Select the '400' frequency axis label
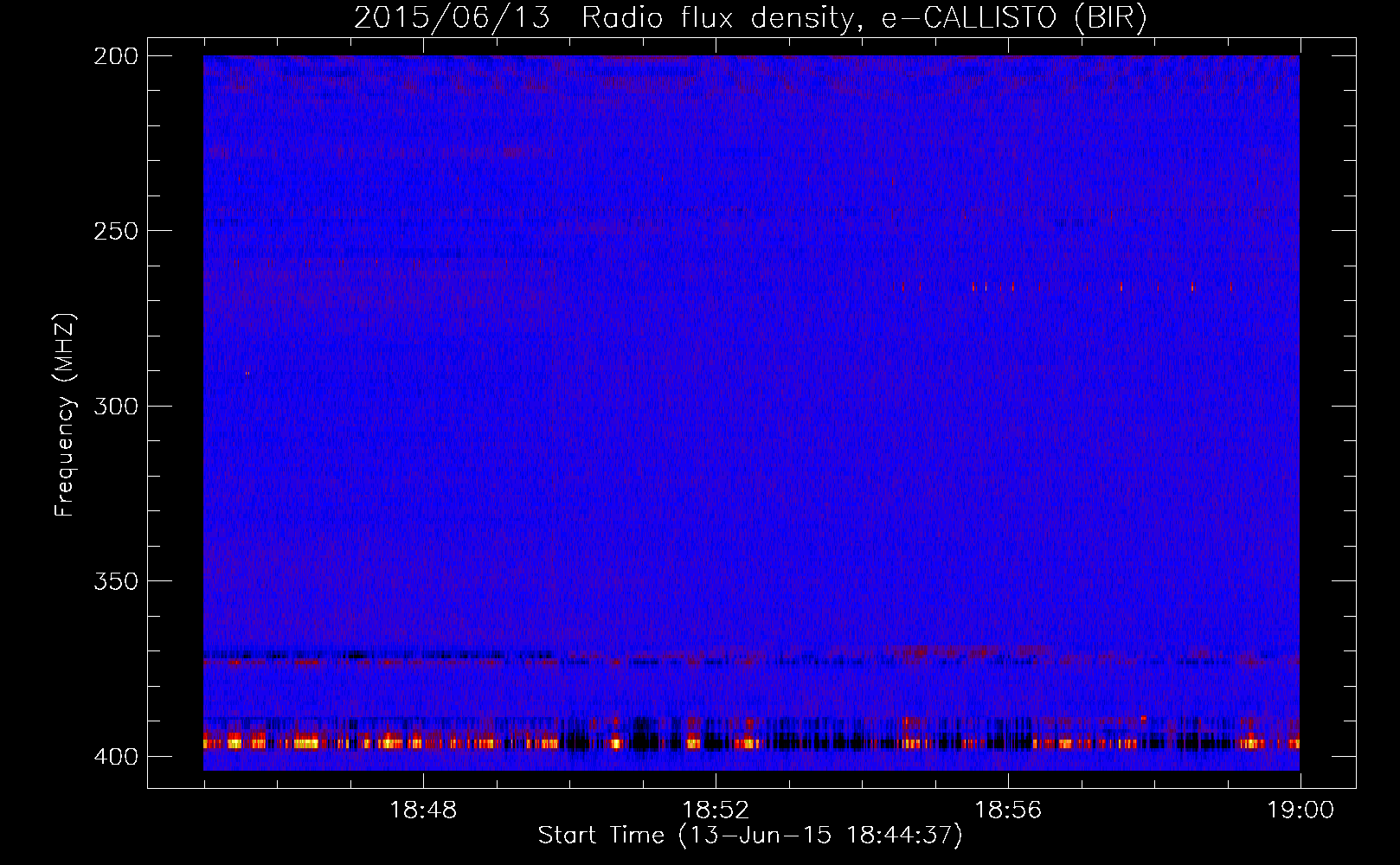The width and height of the screenshot is (1400, 865). (x=115, y=756)
